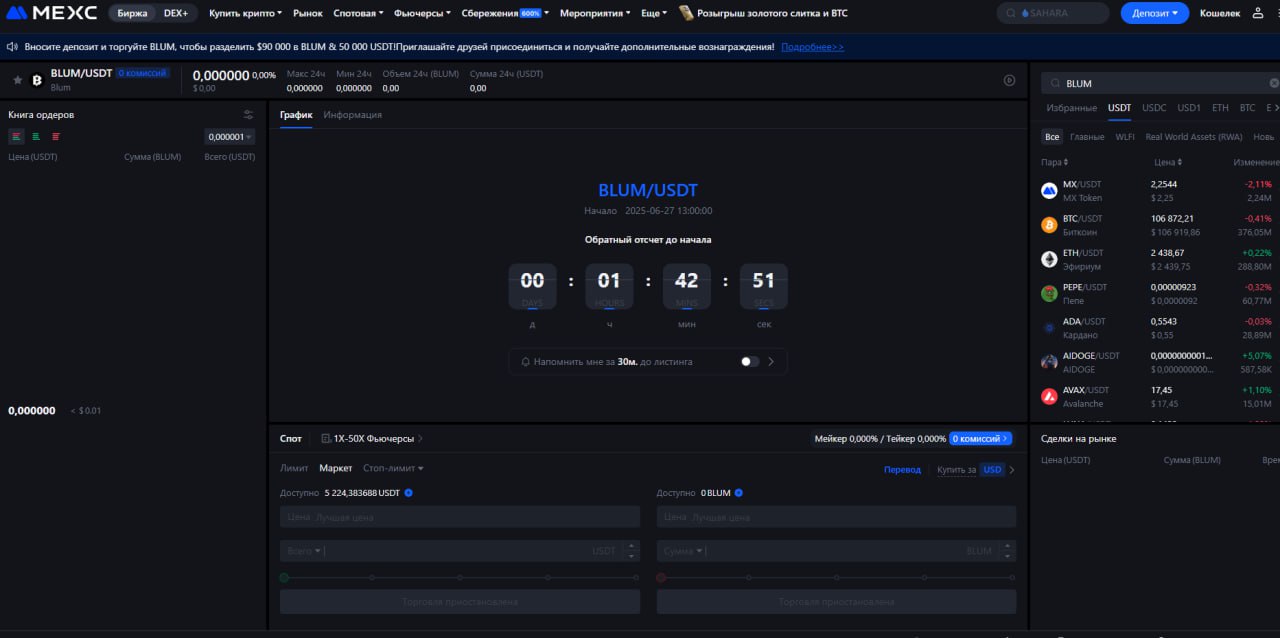Image resolution: width=1280 pixels, height=638 pixels.
Task: Select the График tab
Action: [x=296, y=115]
